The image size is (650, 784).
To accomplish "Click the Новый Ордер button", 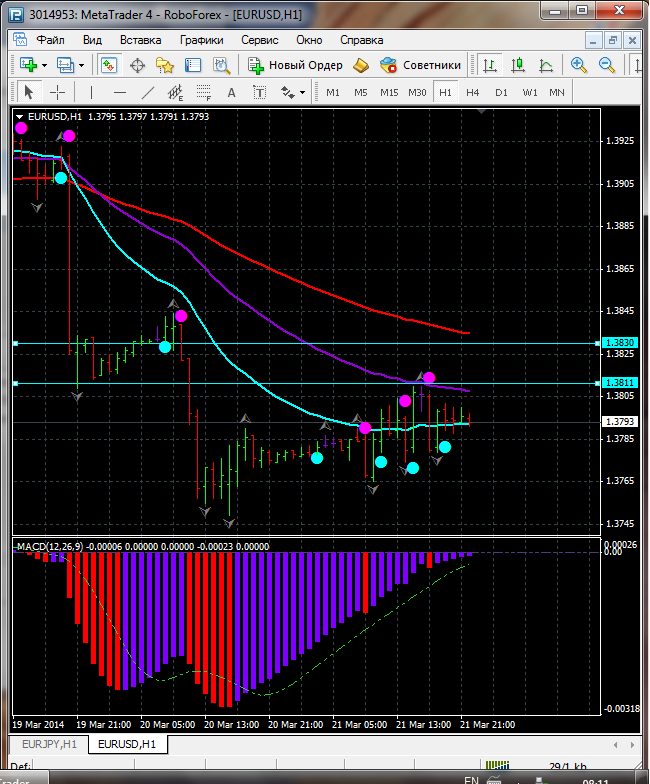I will pyautogui.click(x=296, y=65).
